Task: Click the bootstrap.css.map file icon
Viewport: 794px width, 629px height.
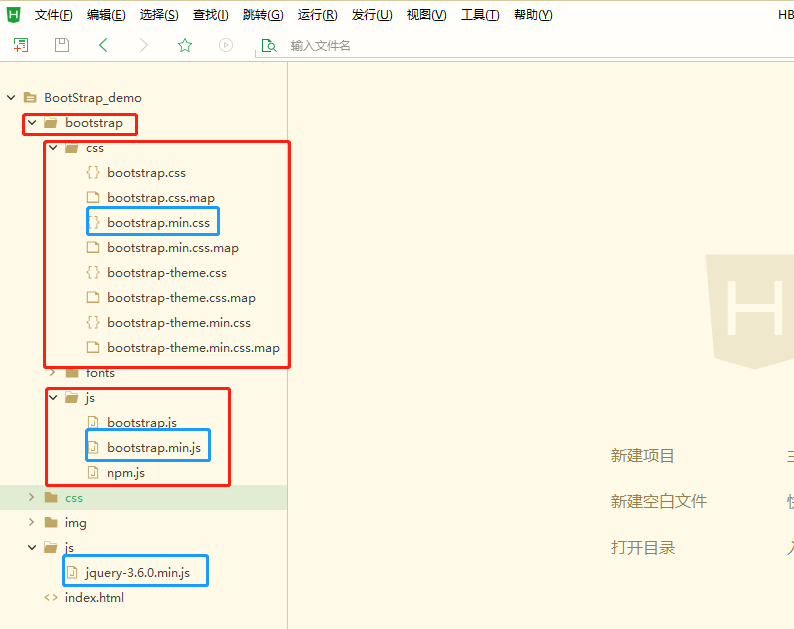Action: point(93,197)
